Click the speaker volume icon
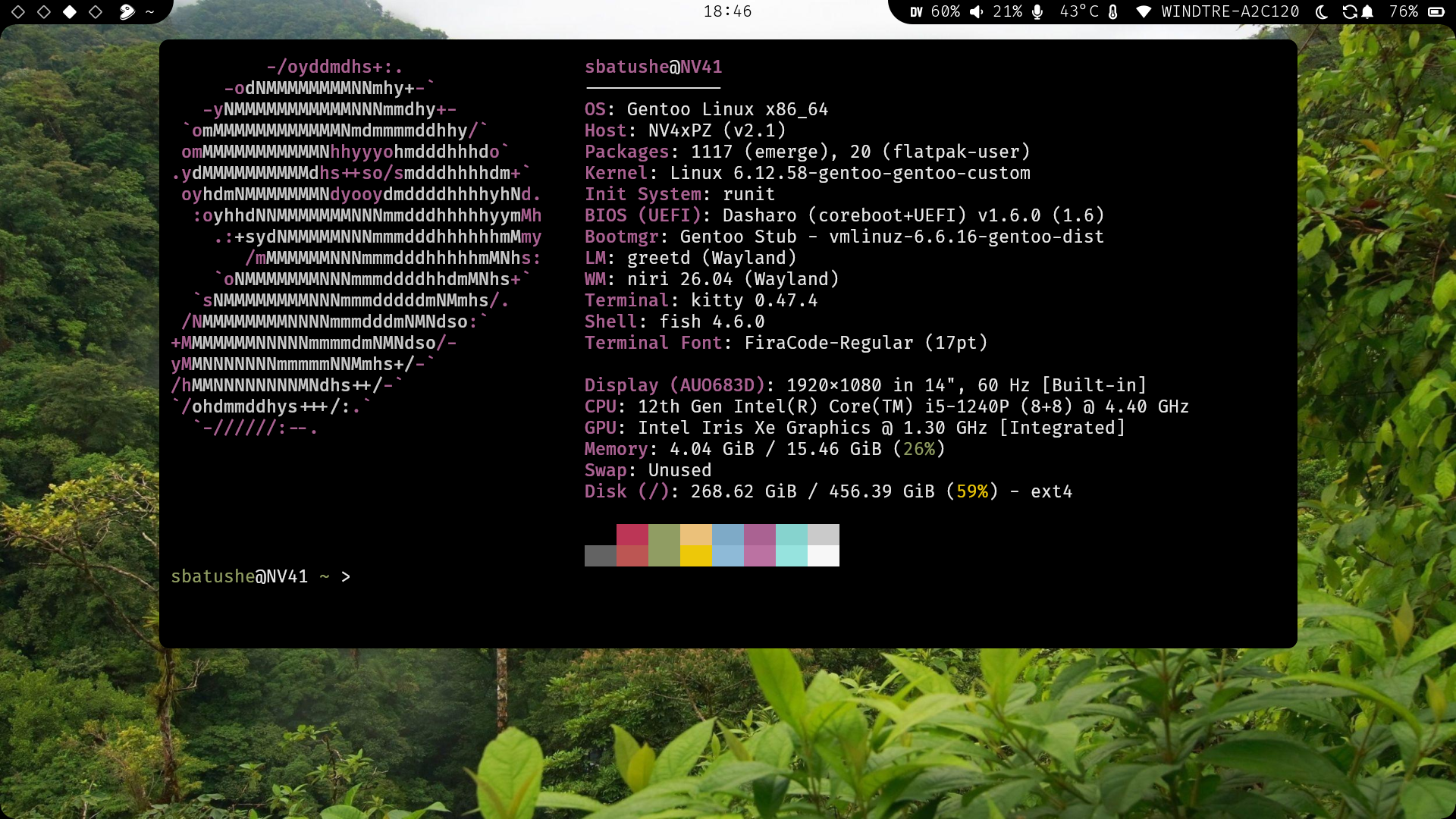The image size is (1456, 819). [977, 11]
